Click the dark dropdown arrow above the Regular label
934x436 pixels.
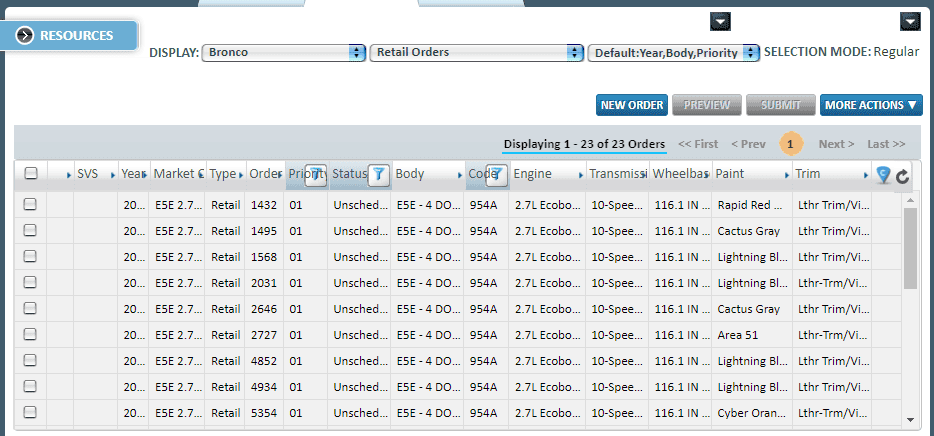(x=910, y=22)
